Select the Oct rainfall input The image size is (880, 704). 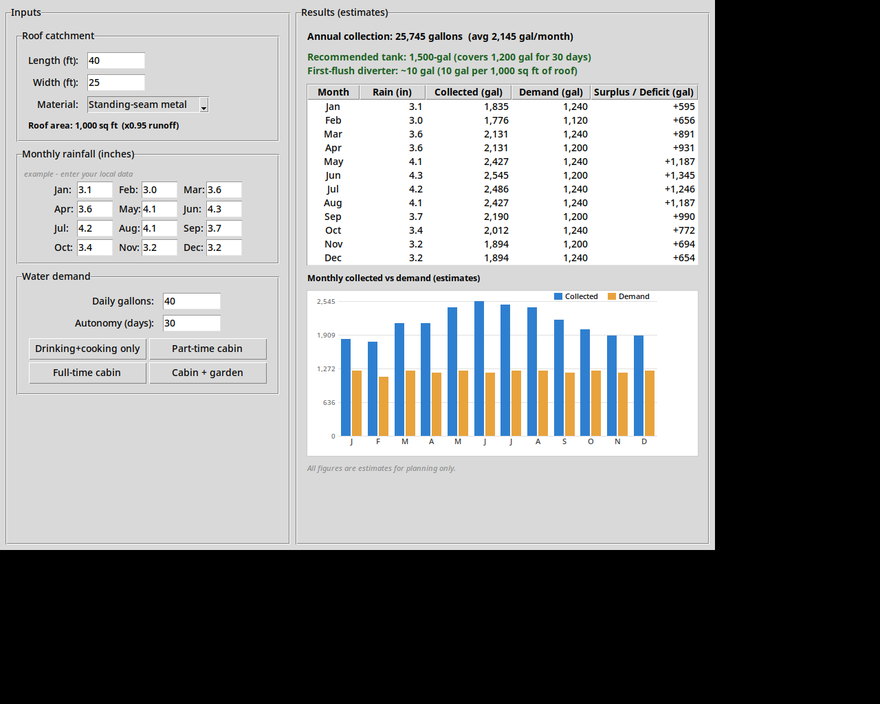95,248
